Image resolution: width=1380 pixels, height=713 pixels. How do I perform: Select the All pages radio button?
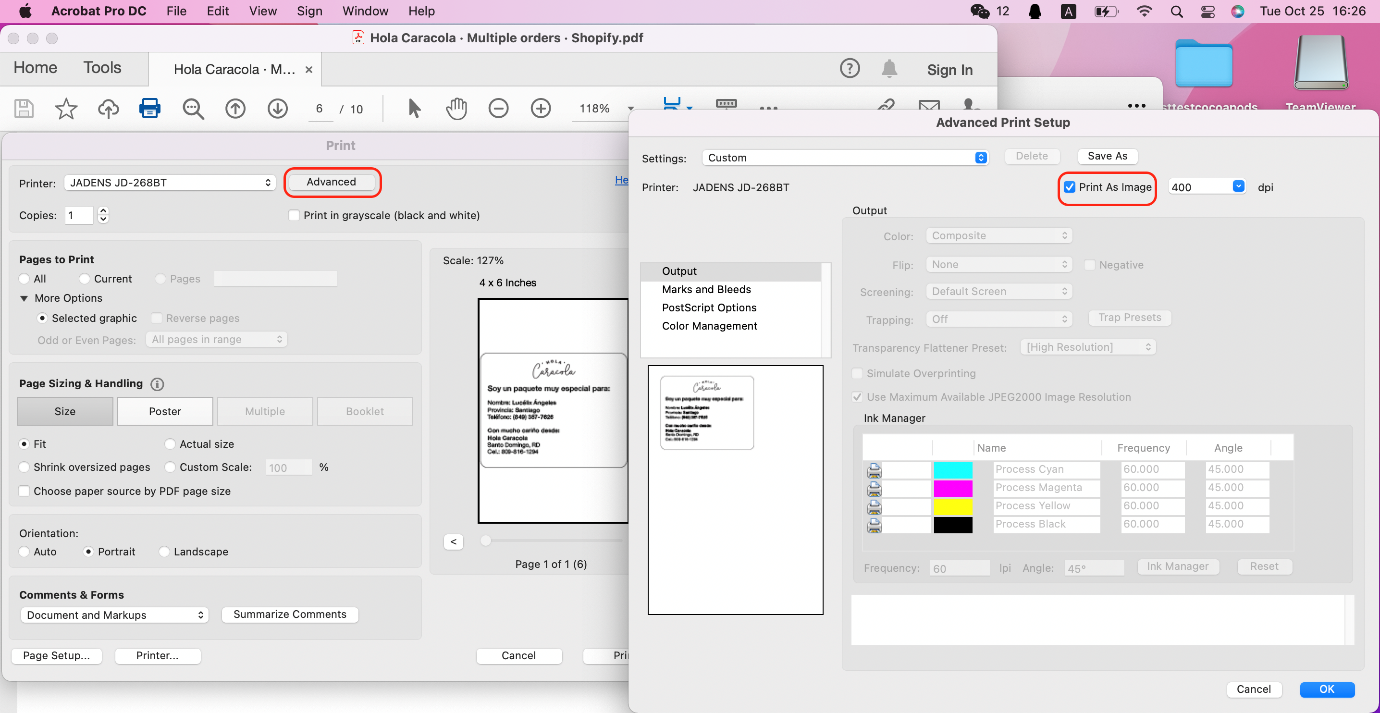[24, 279]
